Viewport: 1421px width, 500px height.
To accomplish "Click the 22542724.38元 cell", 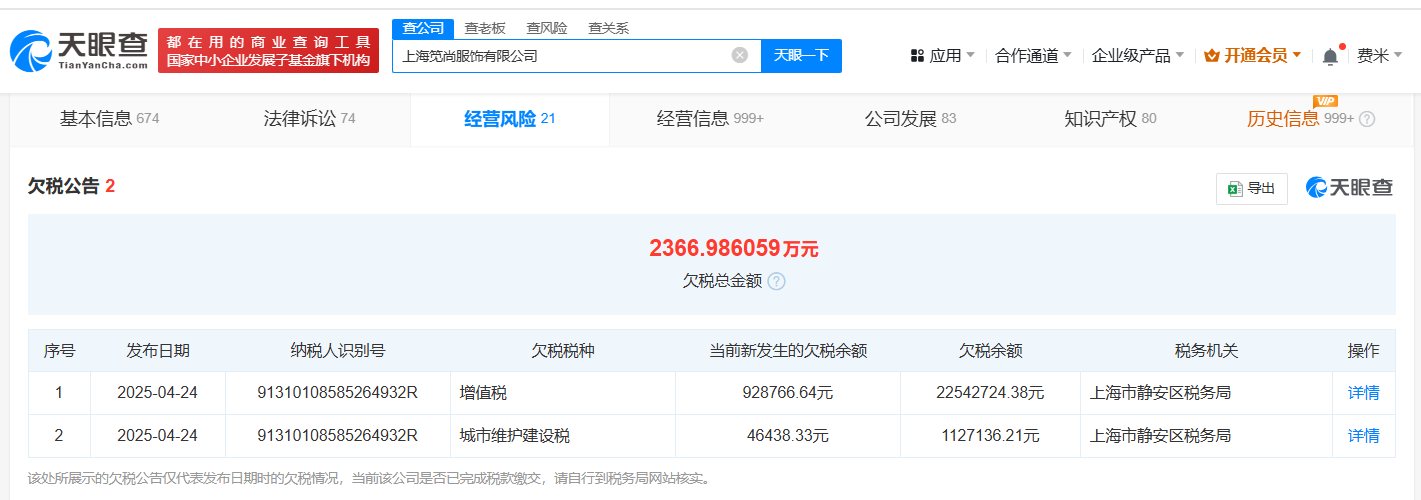I will pyautogui.click(x=990, y=393).
